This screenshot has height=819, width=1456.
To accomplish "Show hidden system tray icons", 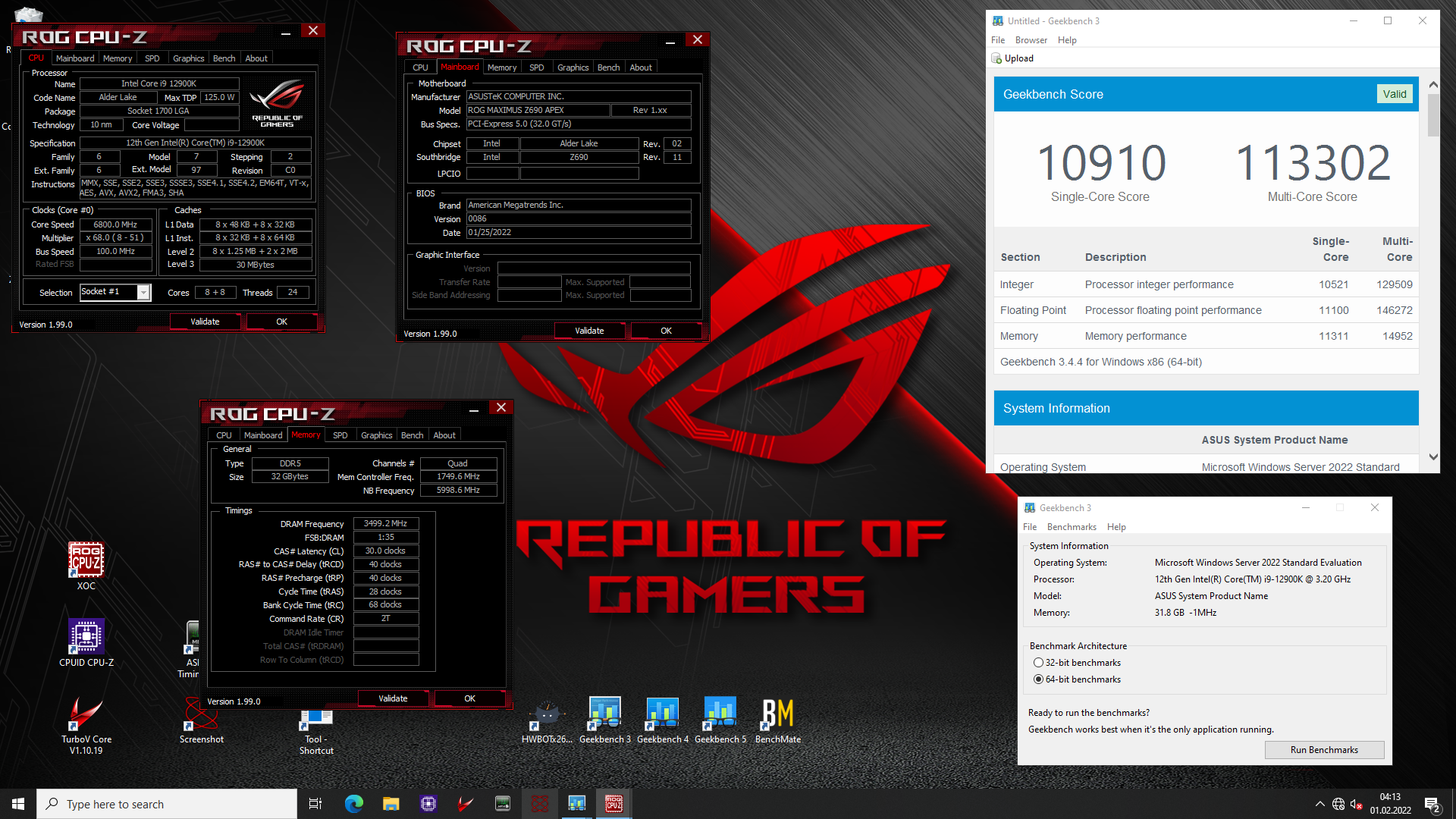I will click(x=1319, y=804).
